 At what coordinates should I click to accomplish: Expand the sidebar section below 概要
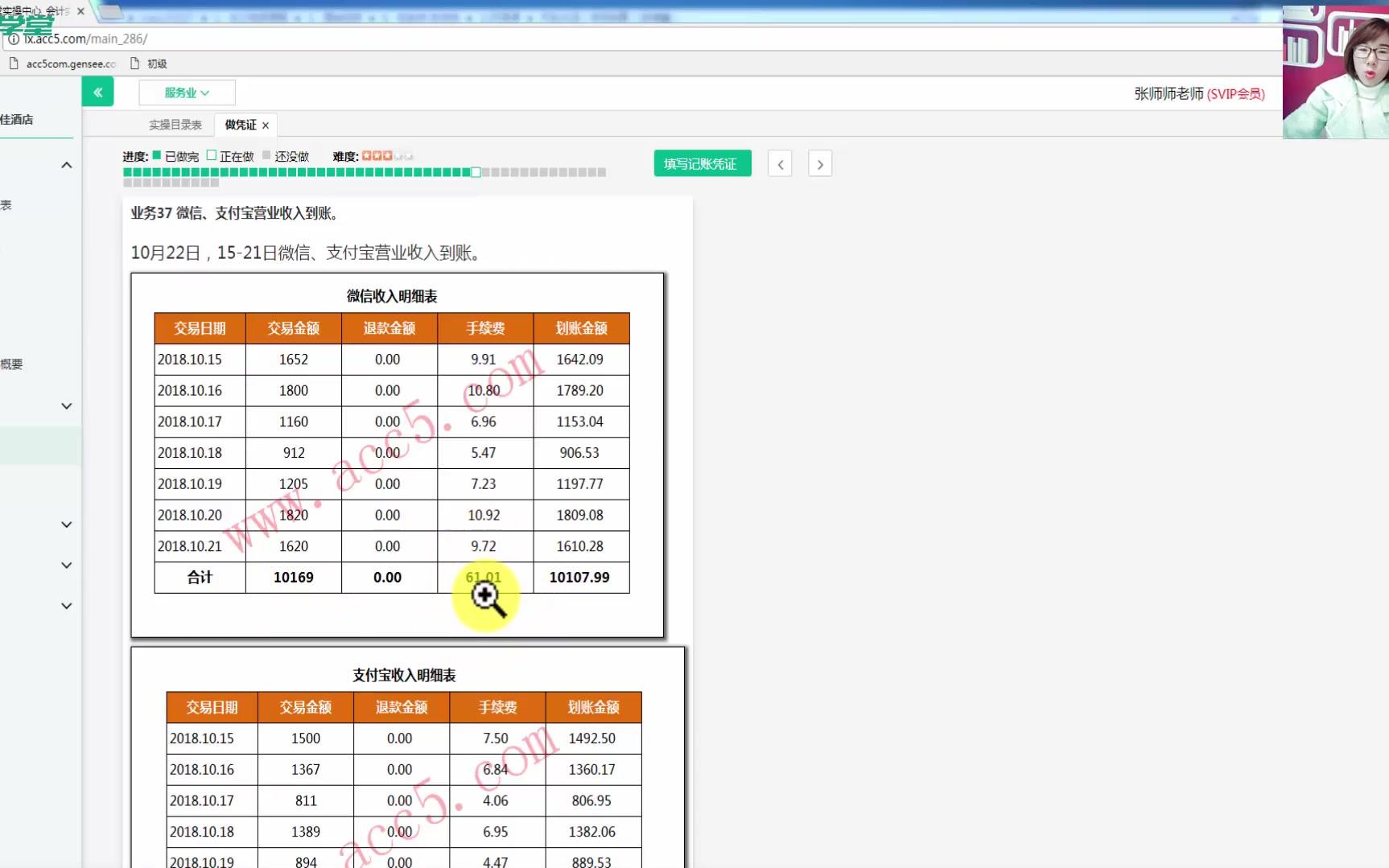pyautogui.click(x=67, y=406)
